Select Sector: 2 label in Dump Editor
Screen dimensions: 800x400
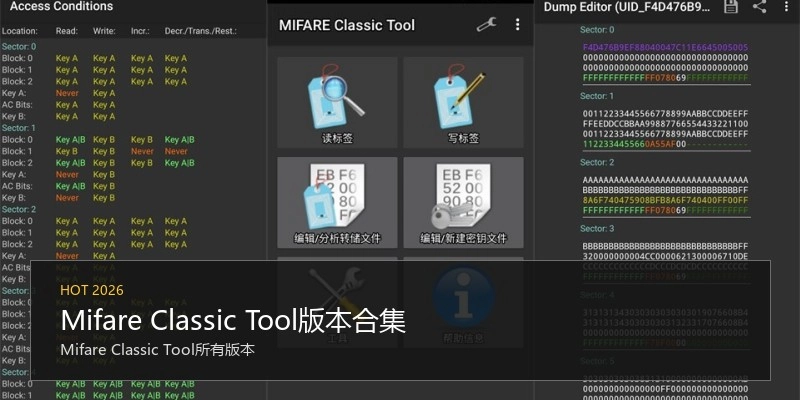tap(597, 162)
